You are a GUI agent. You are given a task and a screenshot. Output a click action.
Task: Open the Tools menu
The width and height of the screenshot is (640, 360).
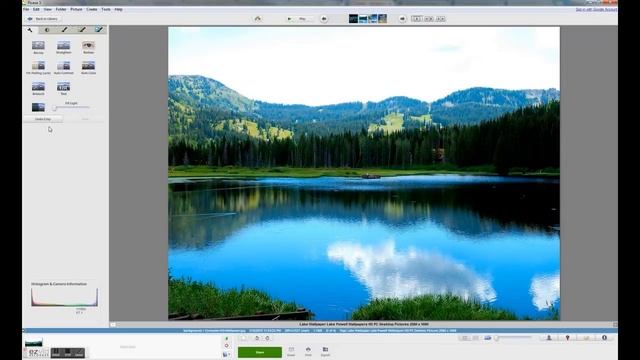[106, 9]
